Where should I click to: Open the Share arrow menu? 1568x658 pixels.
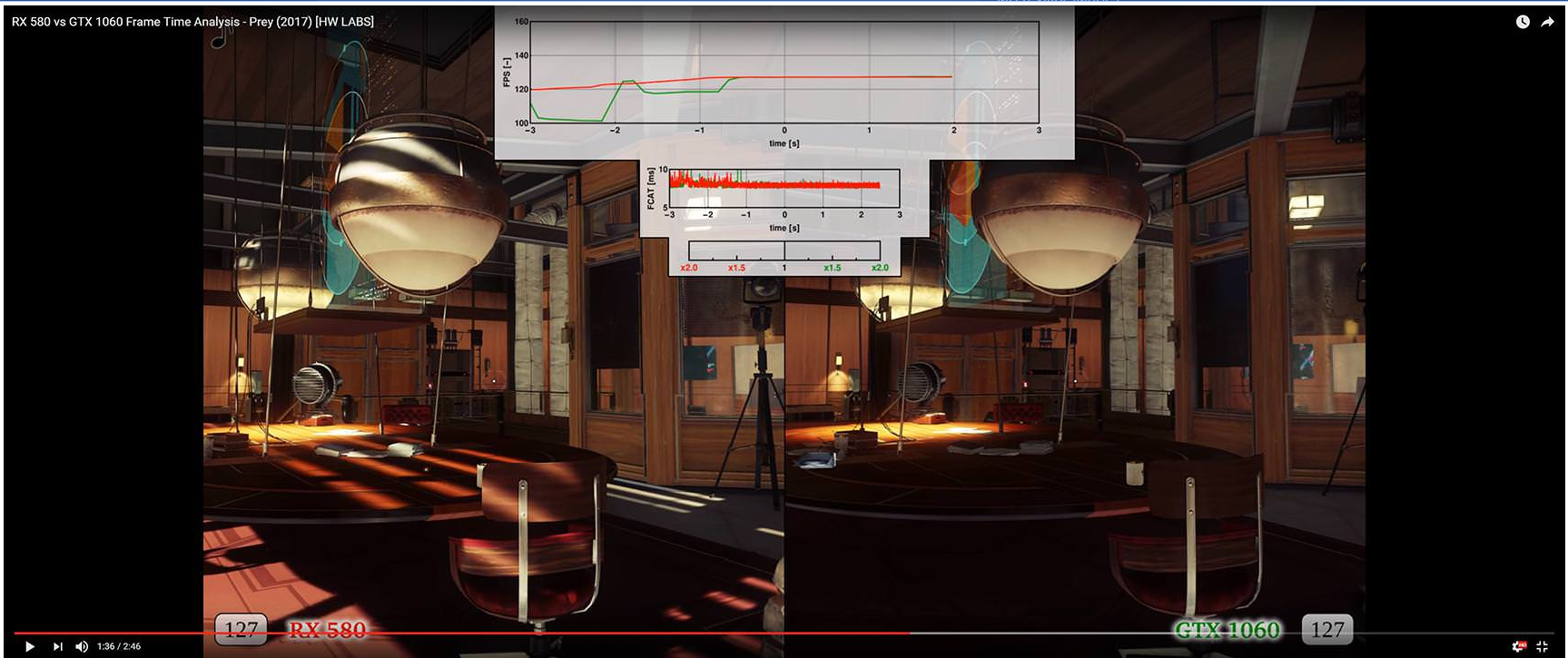[1547, 22]
